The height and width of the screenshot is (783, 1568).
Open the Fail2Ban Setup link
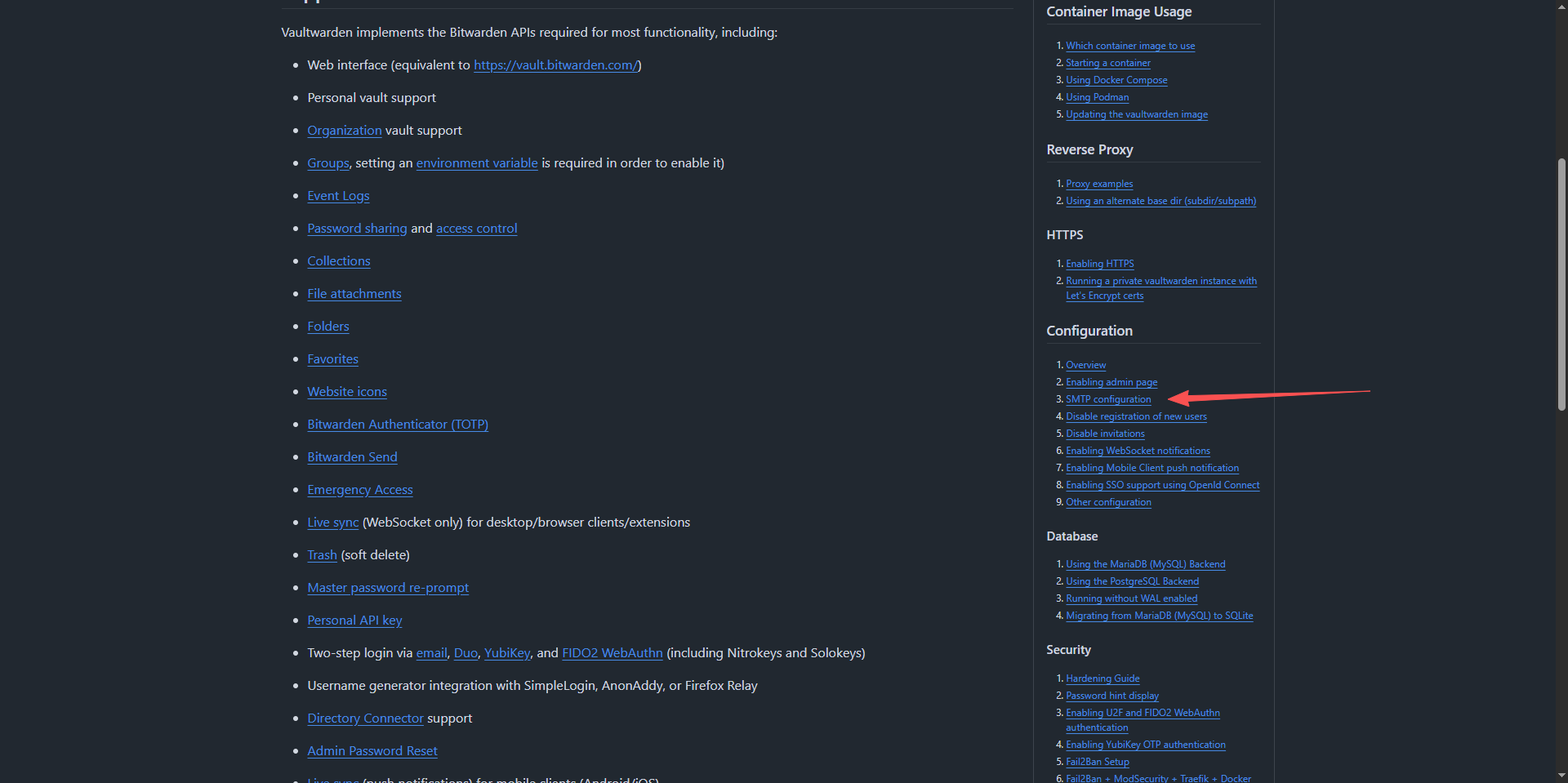point(1097,762)
